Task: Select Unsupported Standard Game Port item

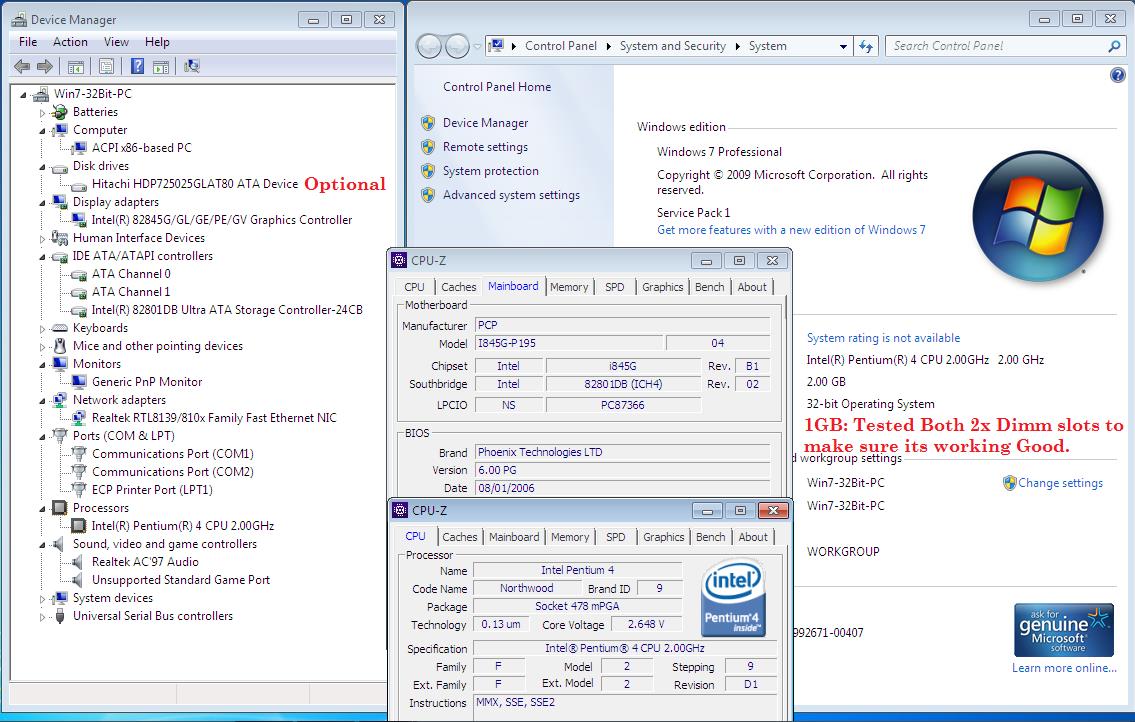Action: tap(180, 580)
